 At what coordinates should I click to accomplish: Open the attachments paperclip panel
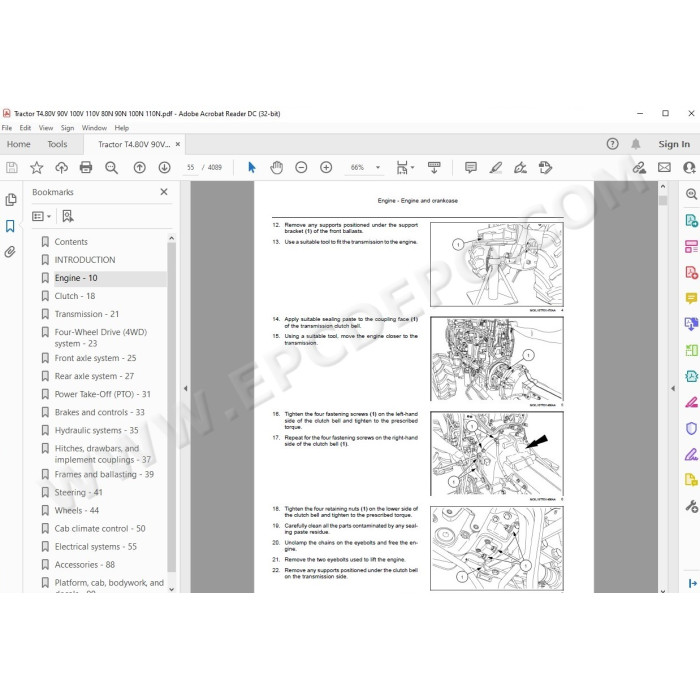point(10,252)
